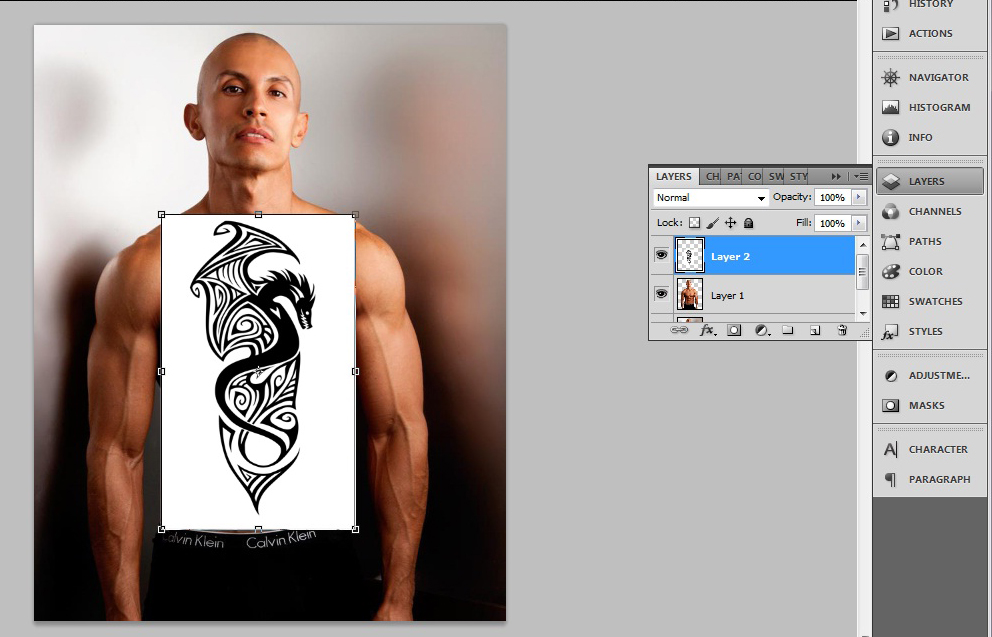Open the Character panel icon
This screenshot has width=992, height=637.
pyautogui.click(x=891, y=450)
